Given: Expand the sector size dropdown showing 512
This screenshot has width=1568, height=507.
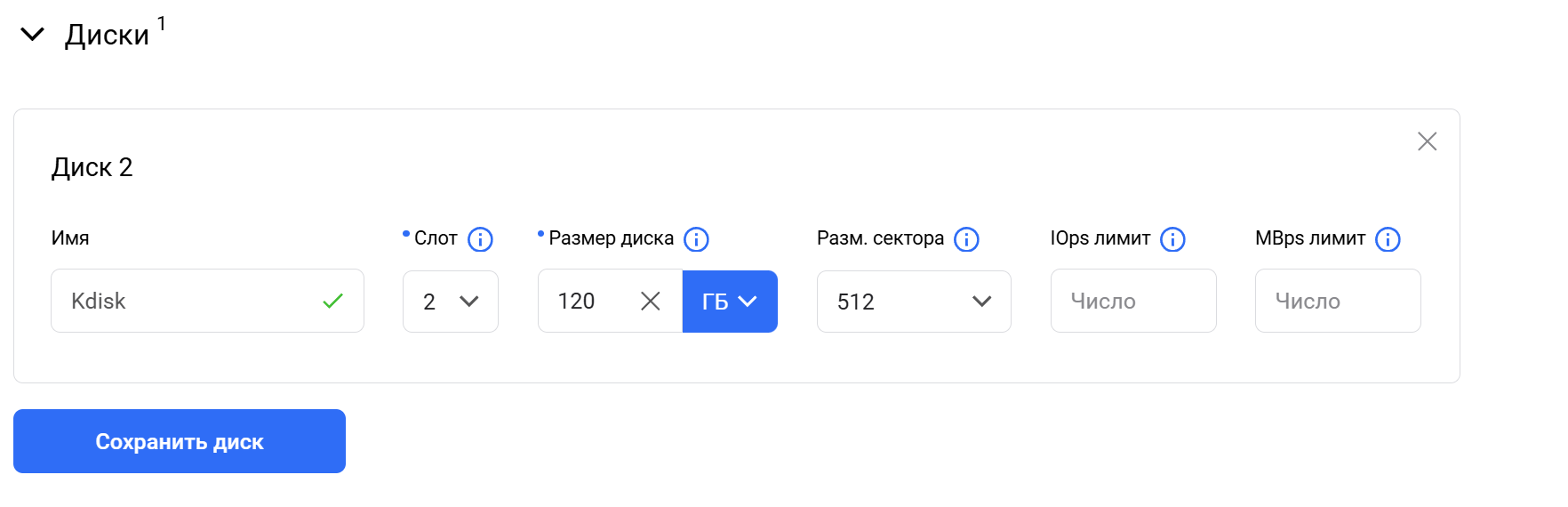Looking at the screenshot, I should pyautogui.click(x=914, y=302).
